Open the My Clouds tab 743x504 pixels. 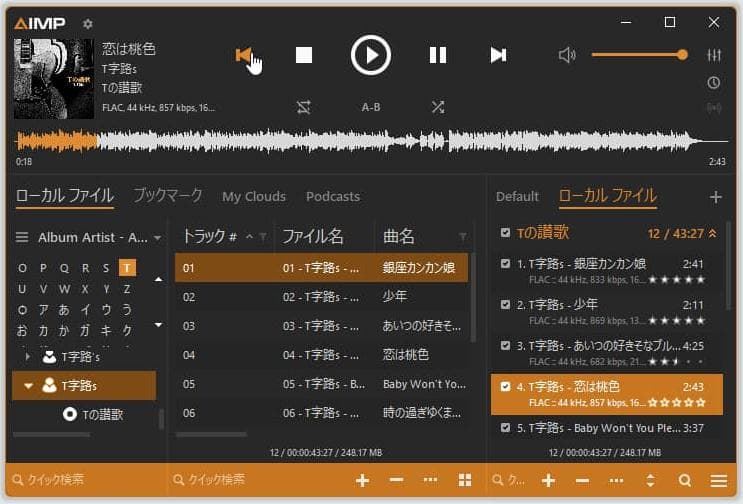pos(254,197)
